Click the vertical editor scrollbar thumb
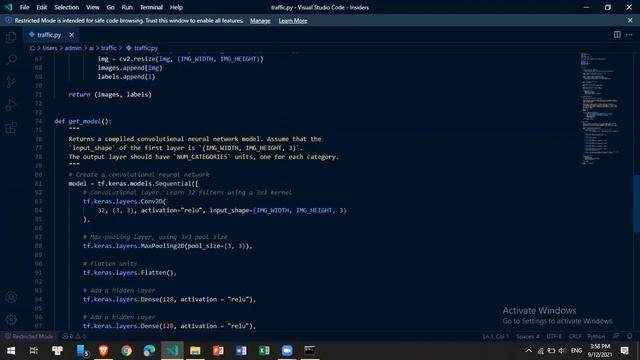 (636, 203)
